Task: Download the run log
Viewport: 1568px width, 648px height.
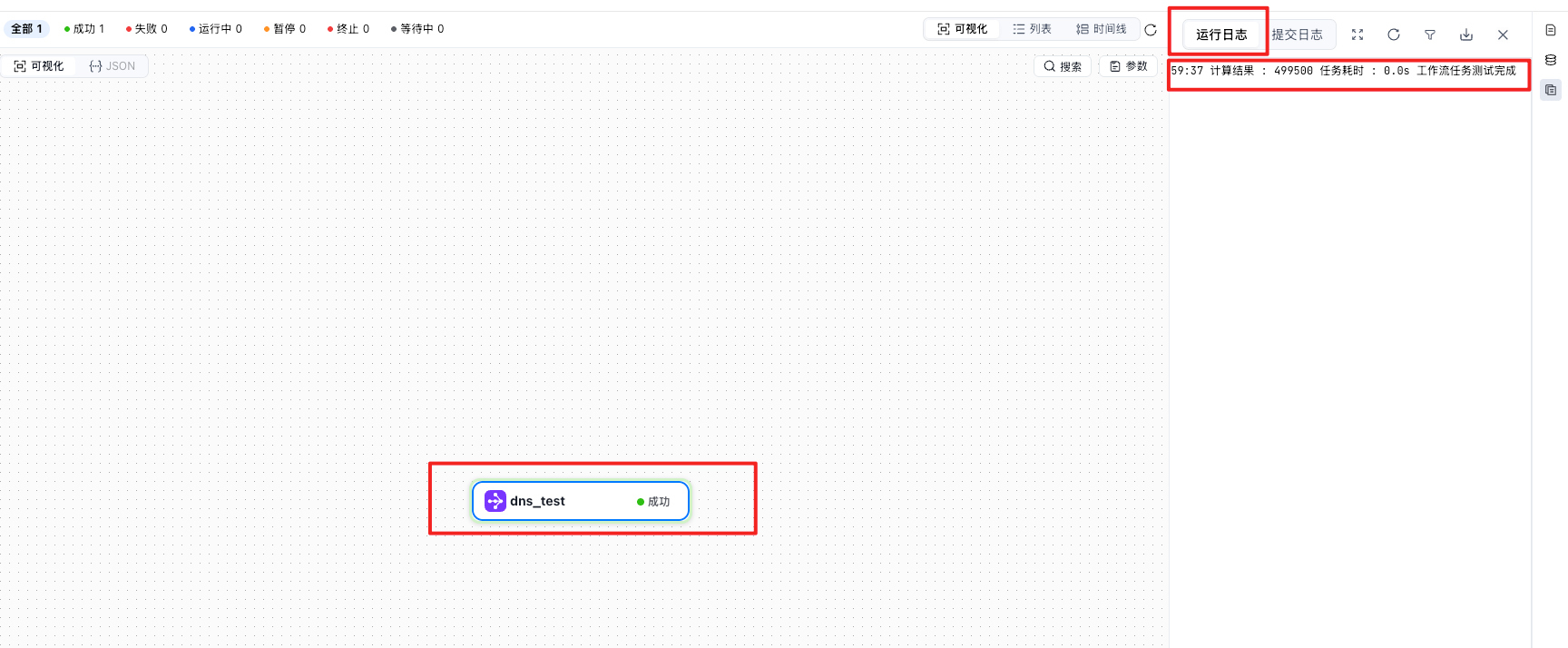Action: click(1466, 34)
